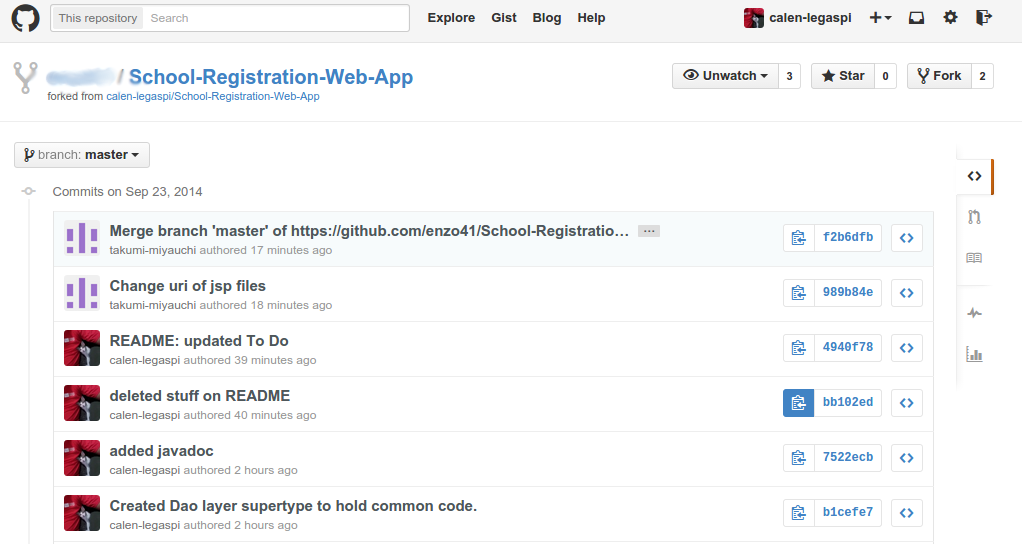Copy SHA b1cefe7 to clipboard
This screenshot has width=1022, height=544.
798,513
